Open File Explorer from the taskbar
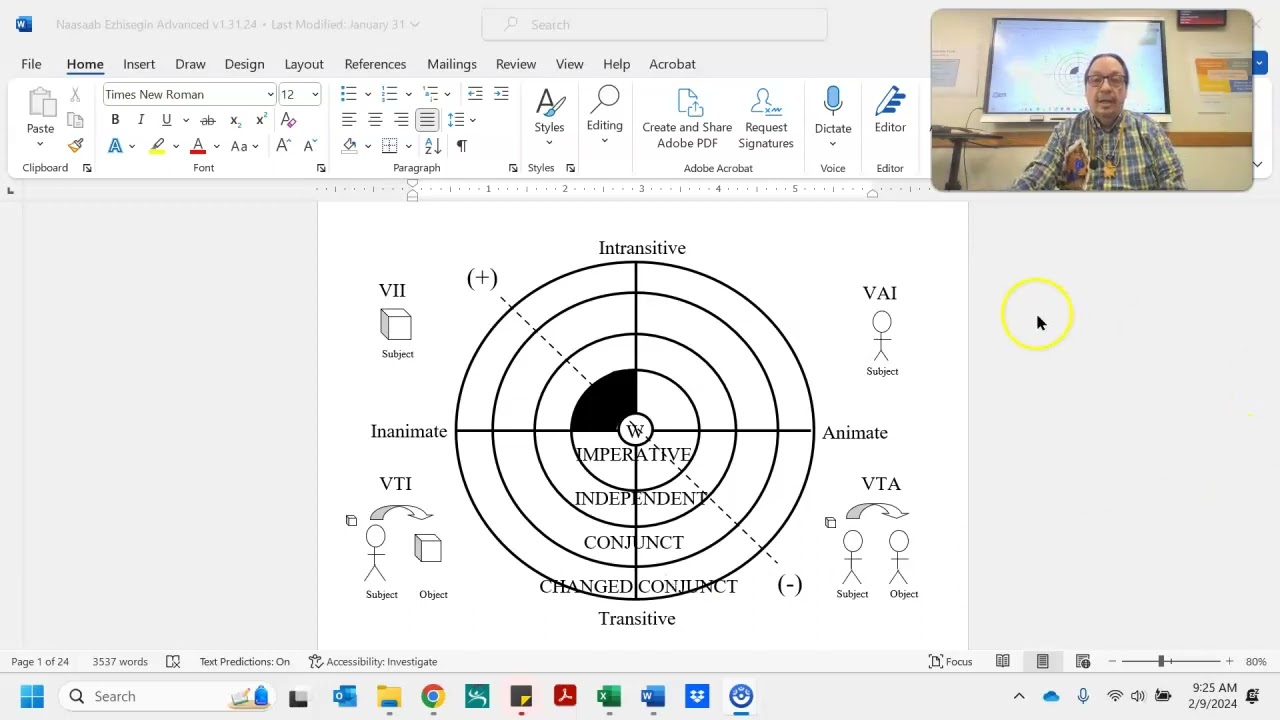Viewport: 1280px width, 720px height. 389,696
